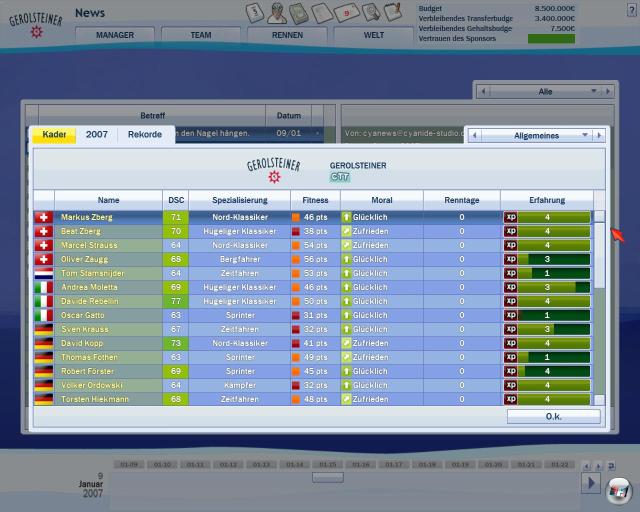Click the xp icon for Markus Zberg
Screen dimensions: 640x512
(511, 217)
